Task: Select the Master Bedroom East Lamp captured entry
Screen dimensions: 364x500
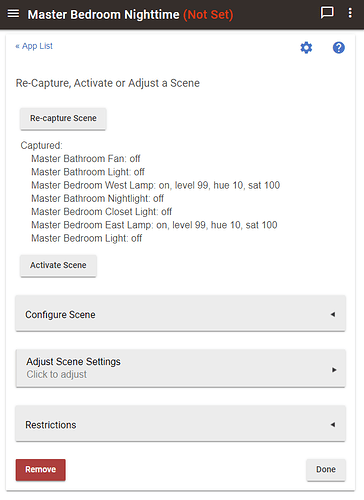Action: [x=154, y=225]
